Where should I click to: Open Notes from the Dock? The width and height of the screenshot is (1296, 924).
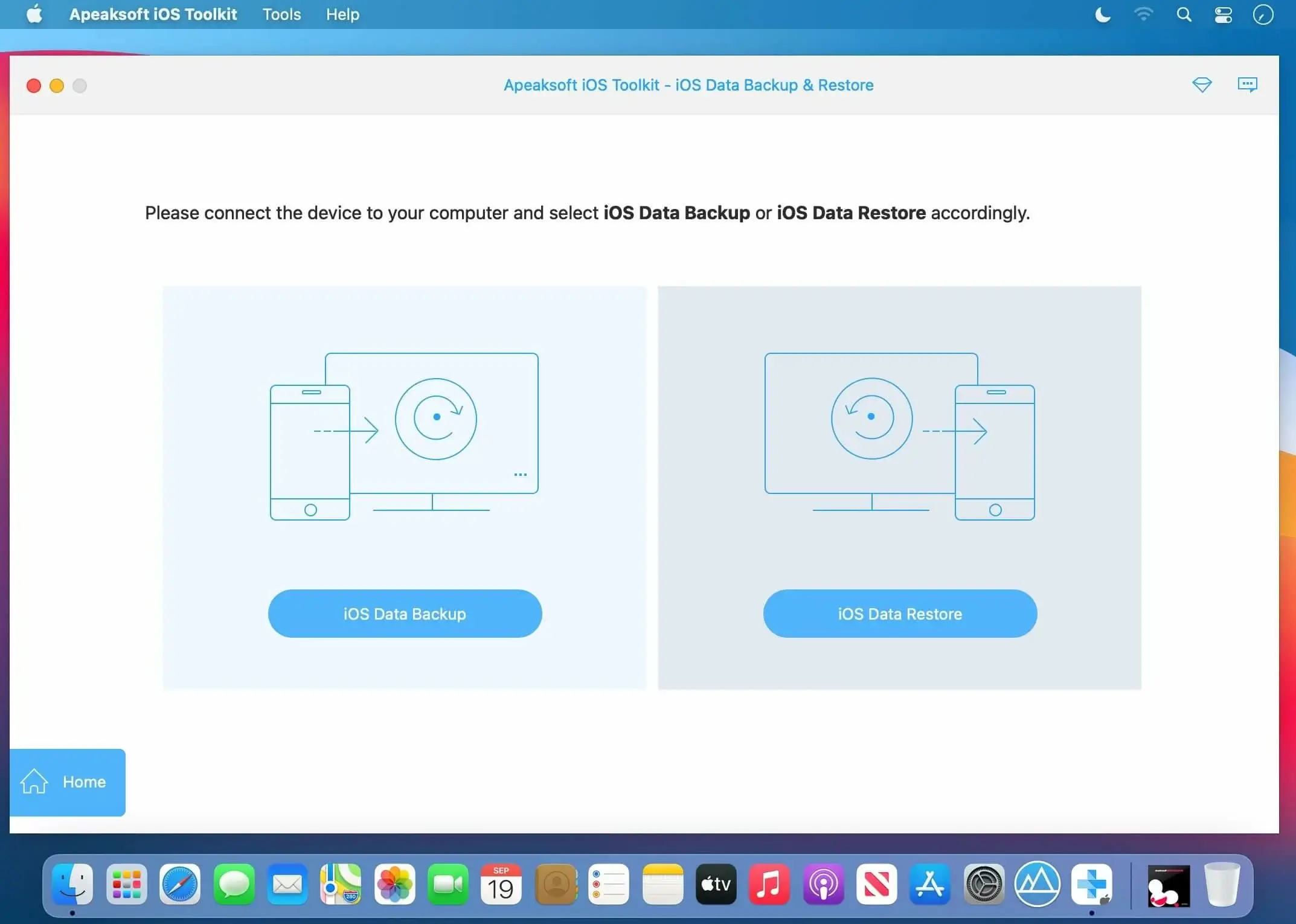[x=662, y=885]
